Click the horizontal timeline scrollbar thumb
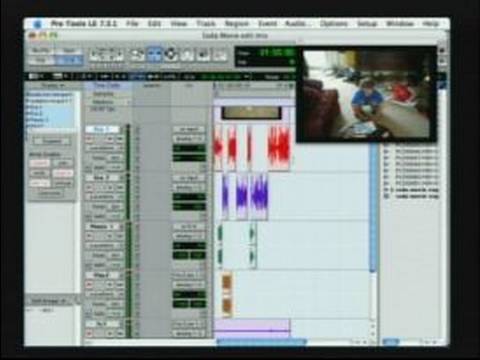 click(262, 342)
